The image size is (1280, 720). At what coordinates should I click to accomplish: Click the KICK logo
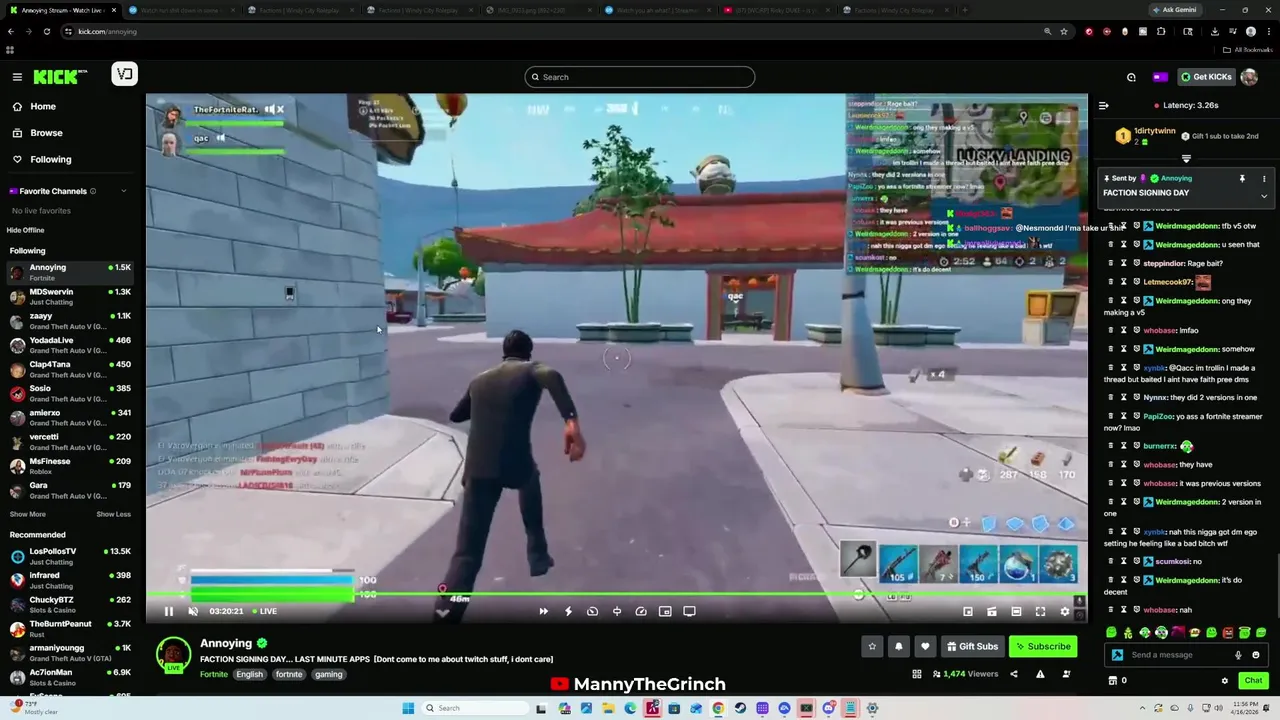coord(60,77)
